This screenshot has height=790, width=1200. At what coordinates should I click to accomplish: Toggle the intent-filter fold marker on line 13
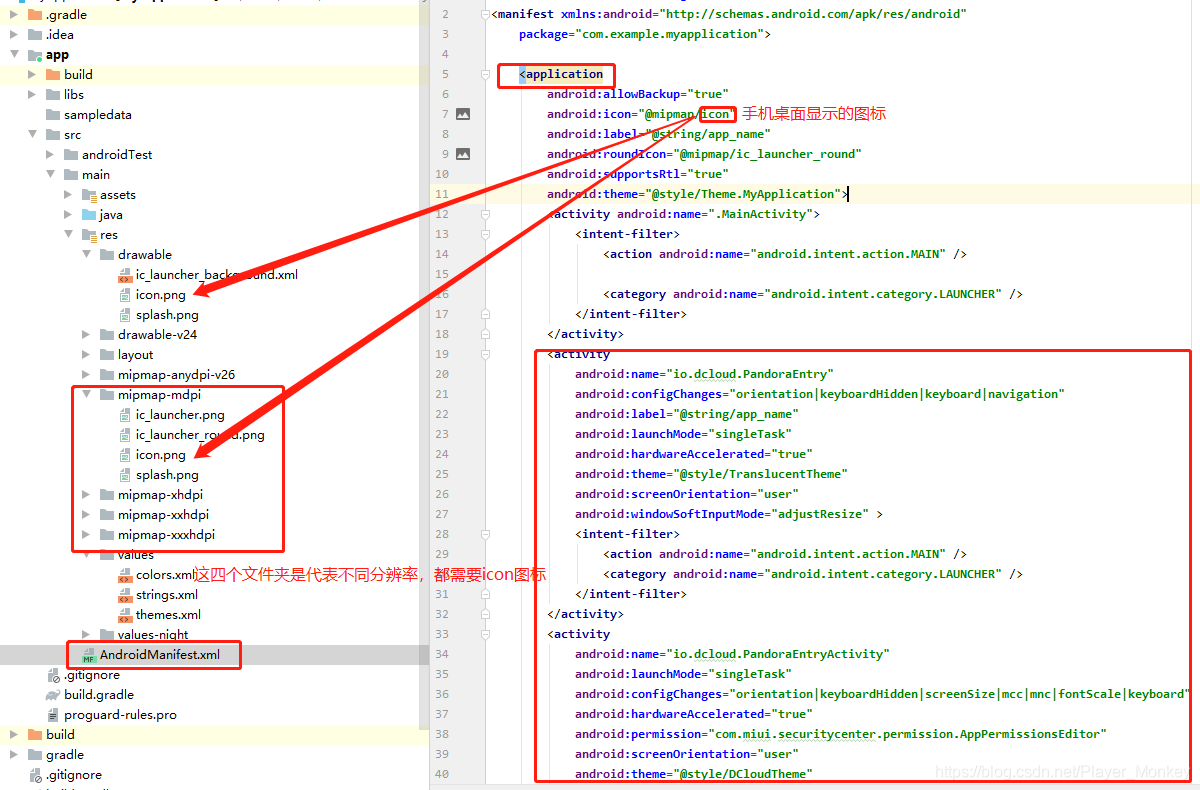tap(485, 234)
